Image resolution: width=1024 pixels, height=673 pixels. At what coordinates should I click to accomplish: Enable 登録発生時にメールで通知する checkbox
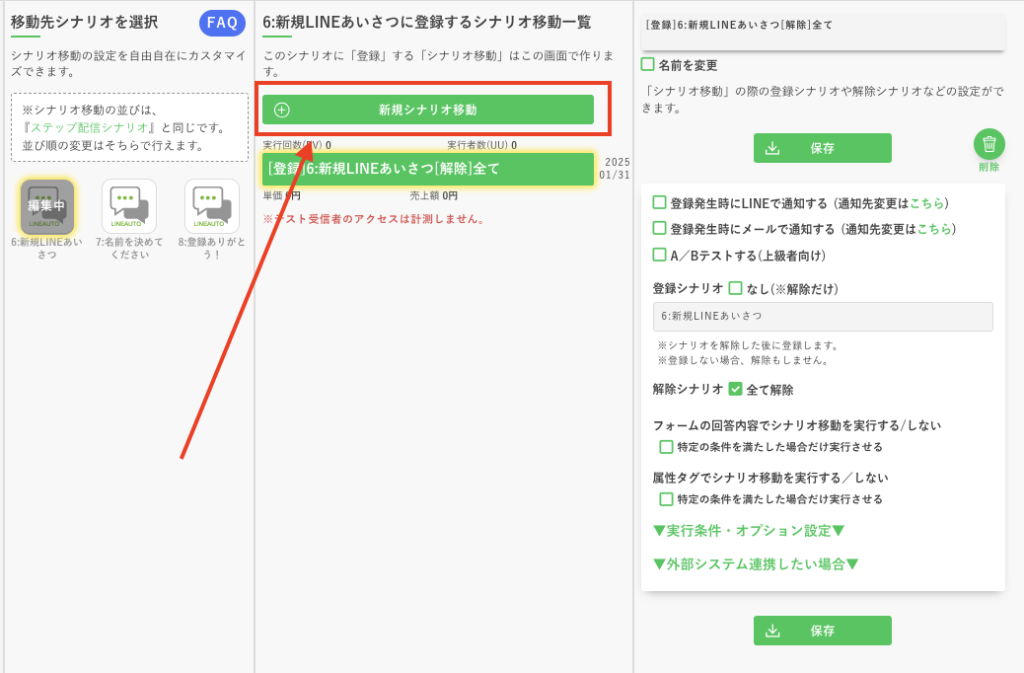point(659,229)
